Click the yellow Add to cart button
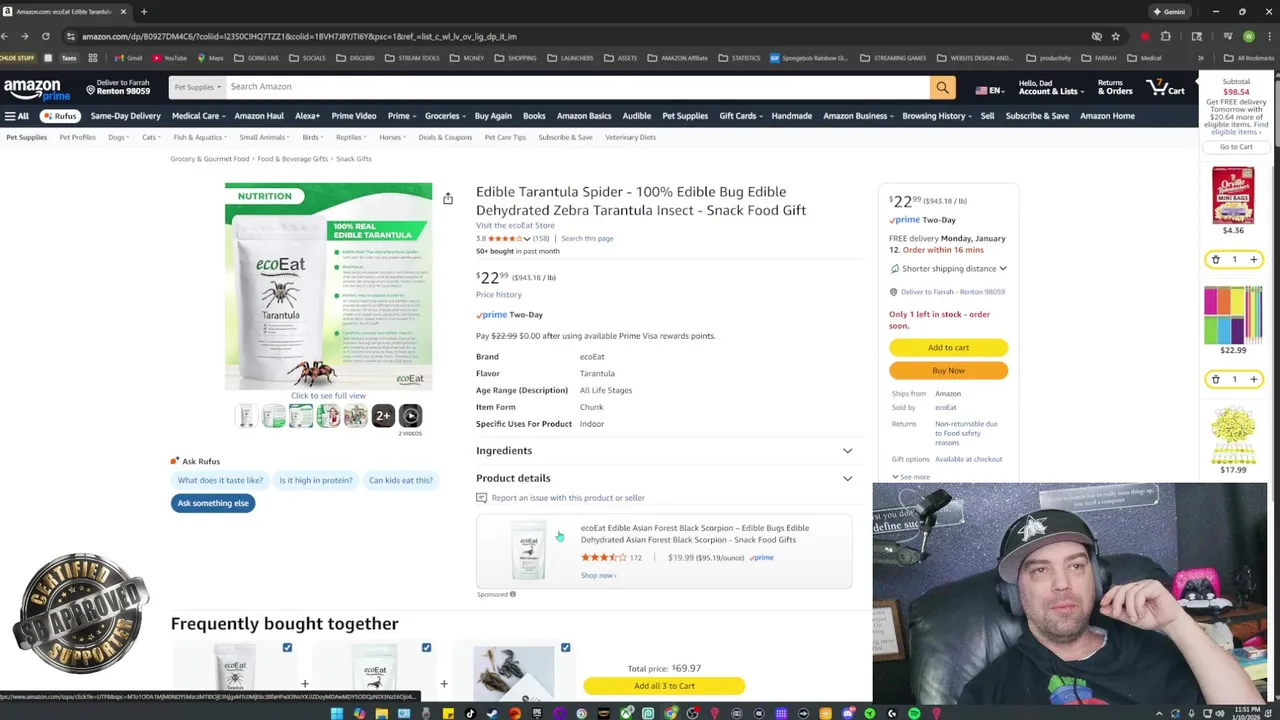This screenshot has height=720, width=1280. (948, 347)
